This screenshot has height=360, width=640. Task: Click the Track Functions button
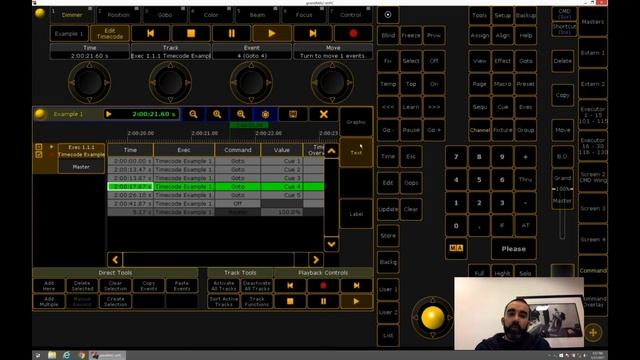point(257,301)
